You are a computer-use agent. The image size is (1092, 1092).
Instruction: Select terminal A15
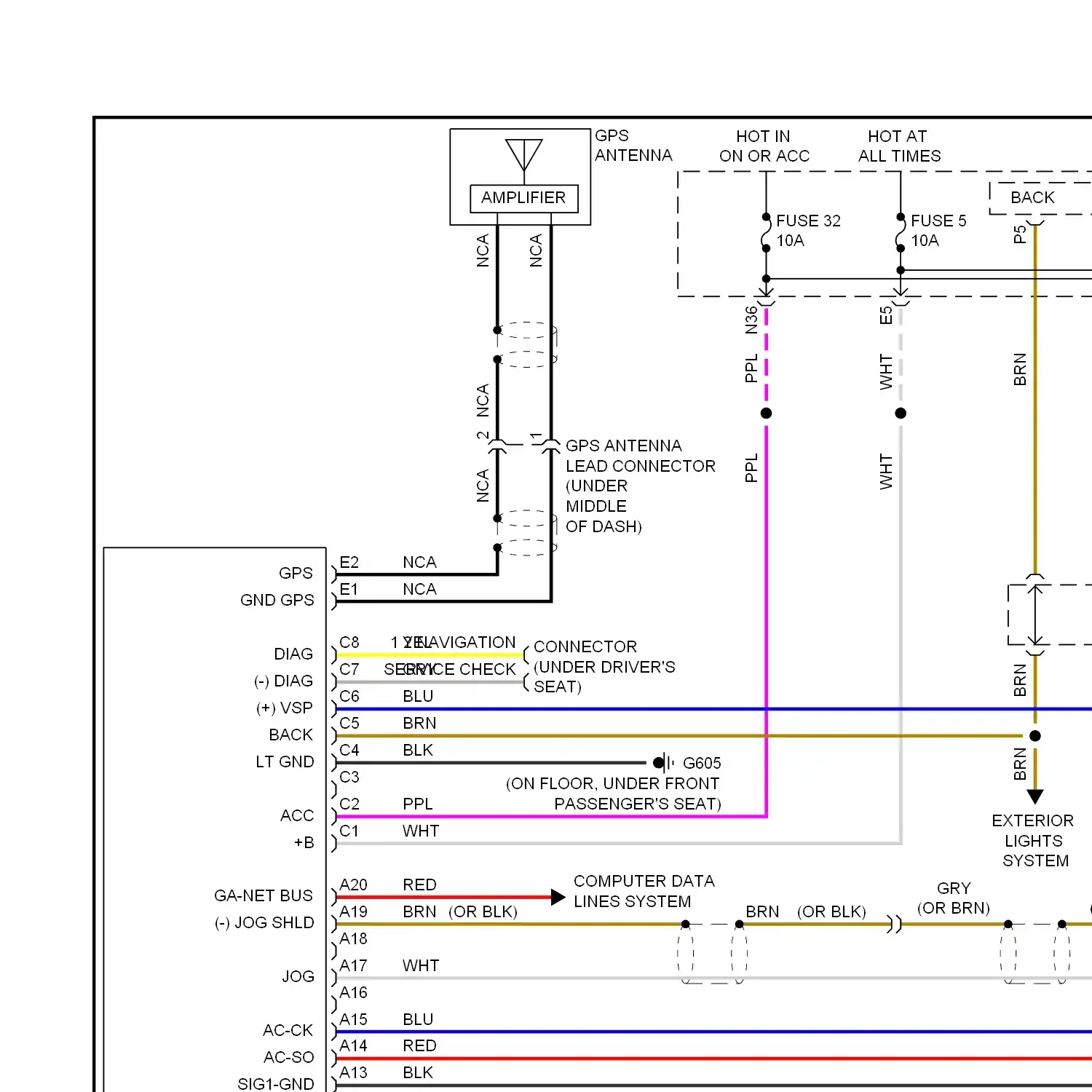353,1019
